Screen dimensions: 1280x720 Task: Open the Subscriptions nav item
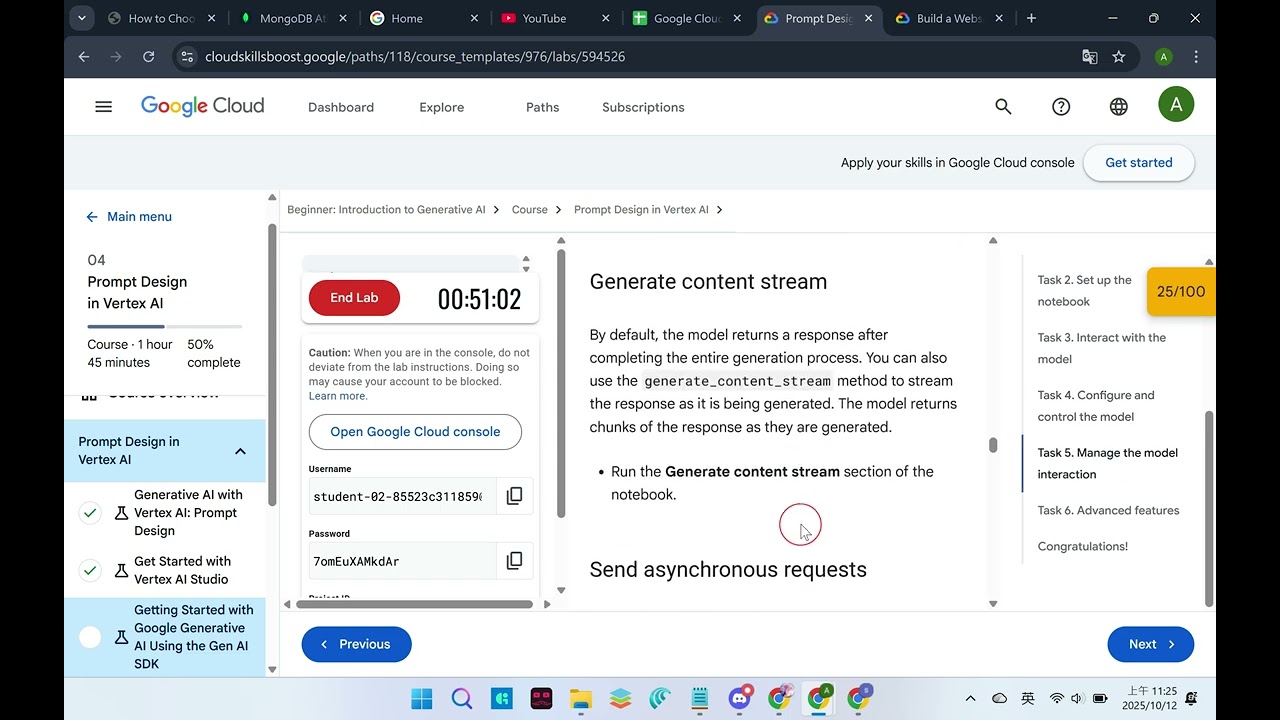tap(643, 107)
